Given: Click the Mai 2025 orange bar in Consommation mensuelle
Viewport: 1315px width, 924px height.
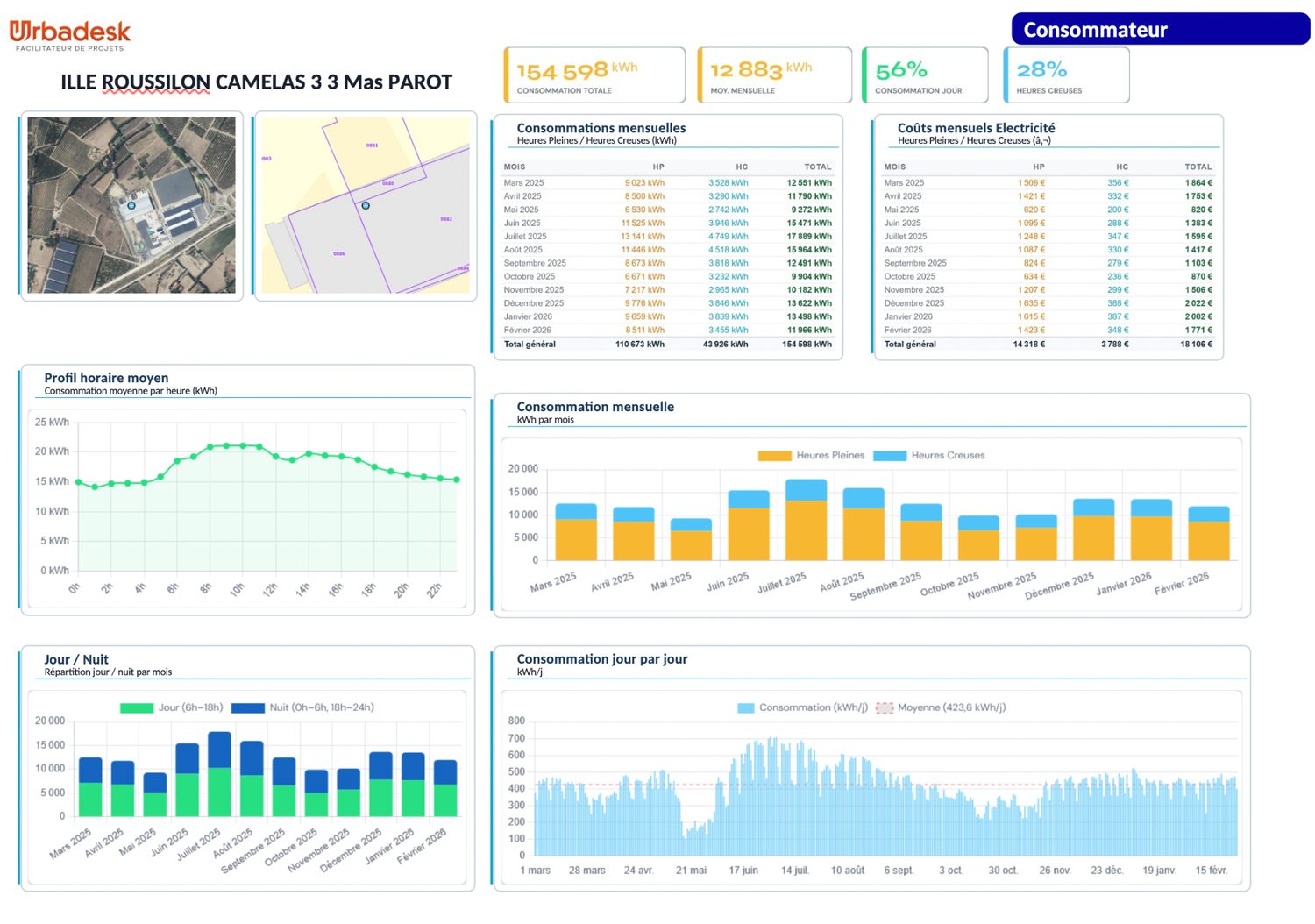Looking at the screenshot, I should [691, 545].
